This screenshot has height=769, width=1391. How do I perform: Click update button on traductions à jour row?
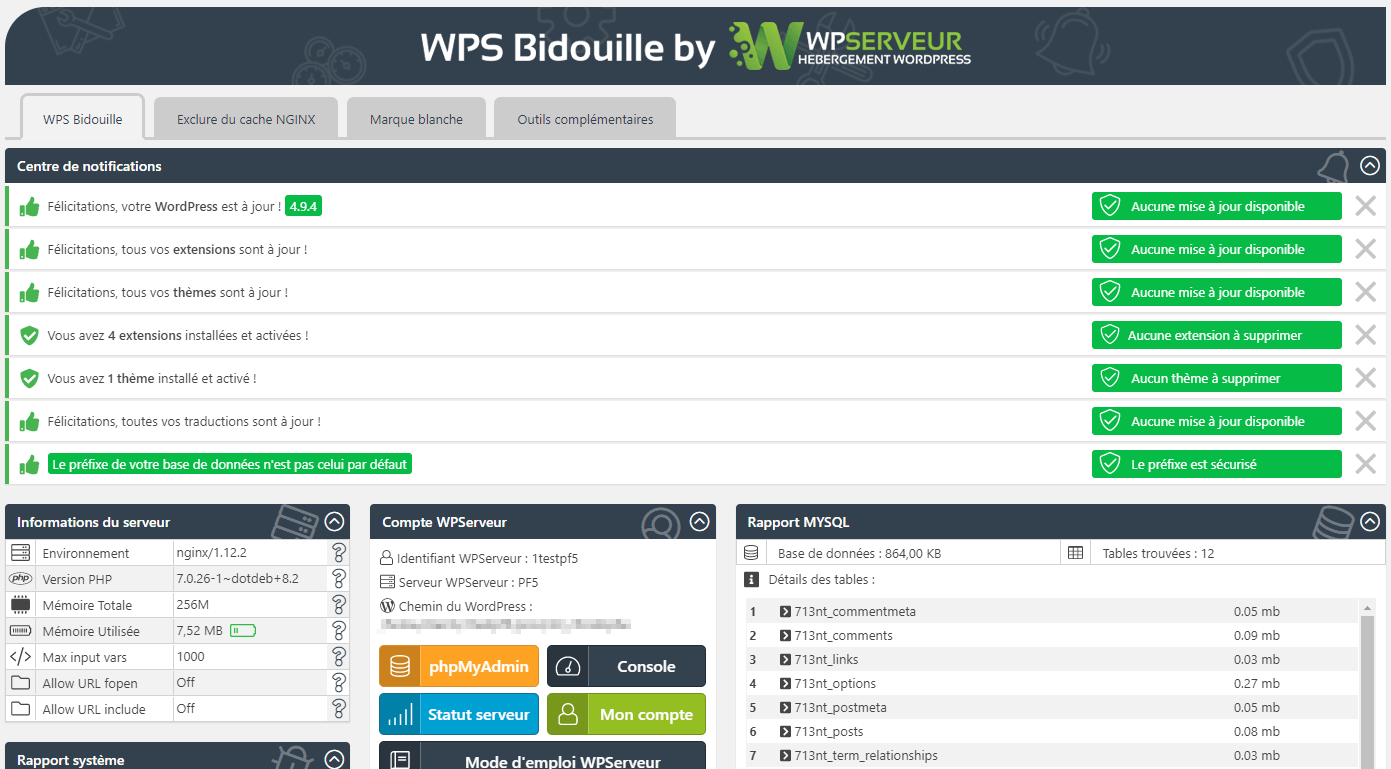(1216, 421)
